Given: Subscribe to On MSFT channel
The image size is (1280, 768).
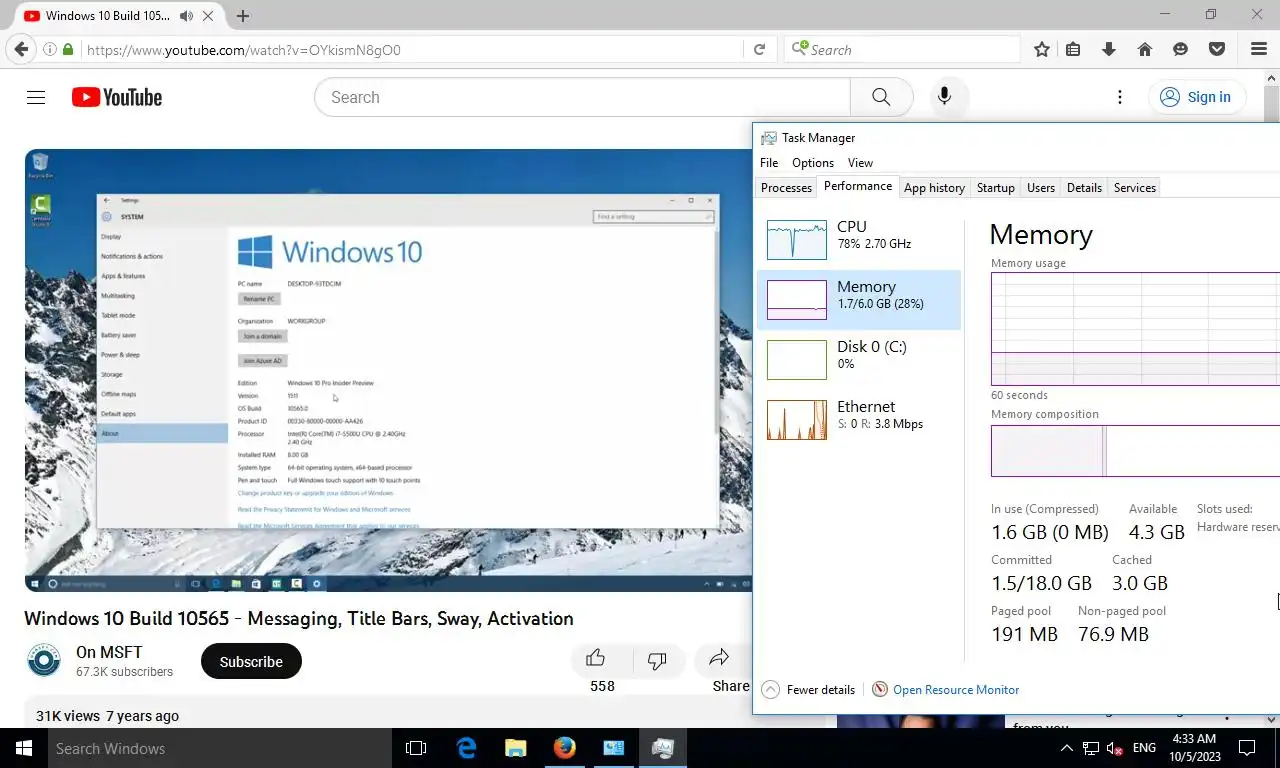Looking at the screenshot, I should pyautogui.click(x=251, y=661).
